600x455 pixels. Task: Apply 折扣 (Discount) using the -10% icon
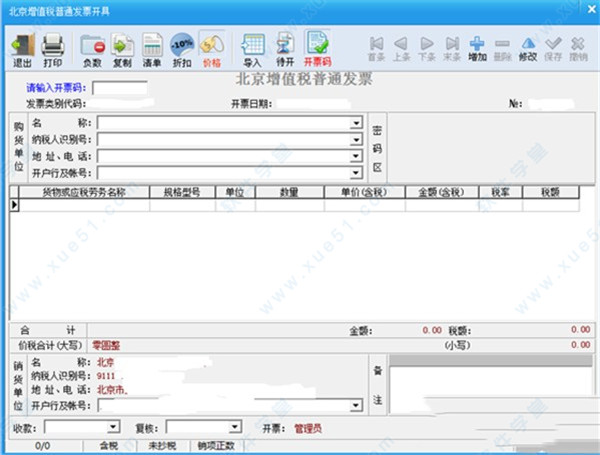pyautogui.click(x=182, y=47)
